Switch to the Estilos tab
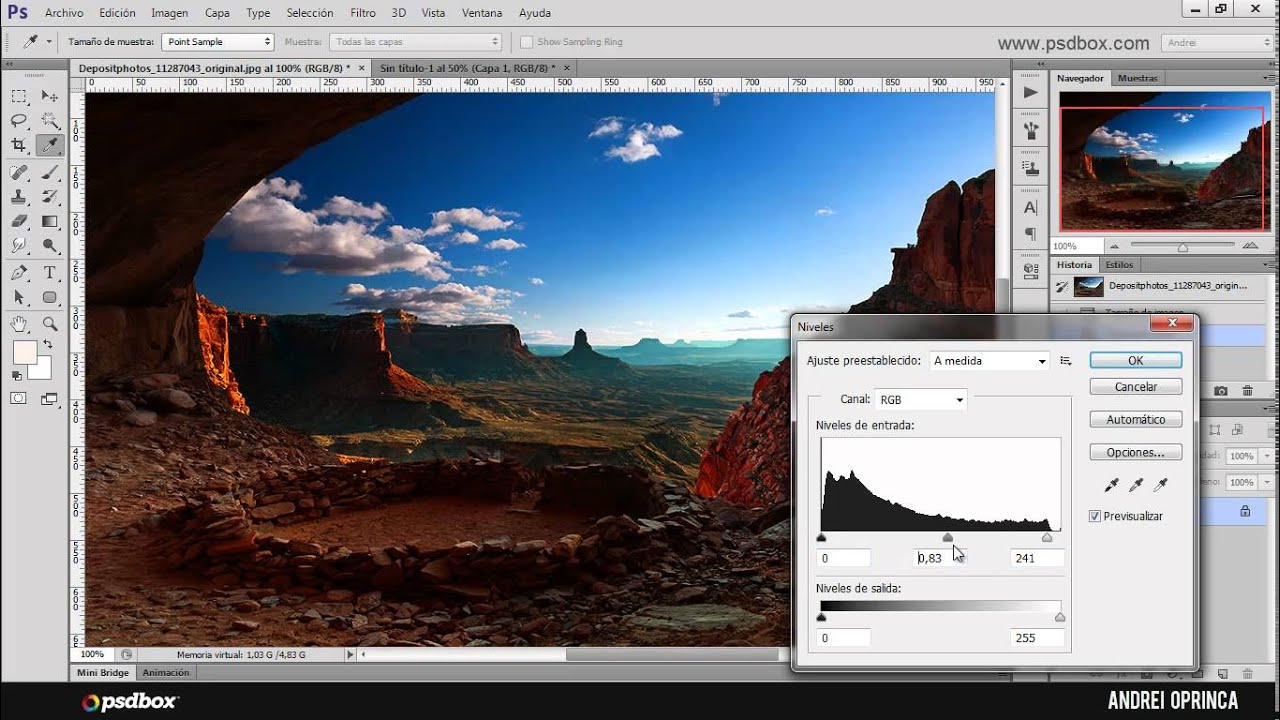This screenshot has height=720, width=1280. point(1119,265)
